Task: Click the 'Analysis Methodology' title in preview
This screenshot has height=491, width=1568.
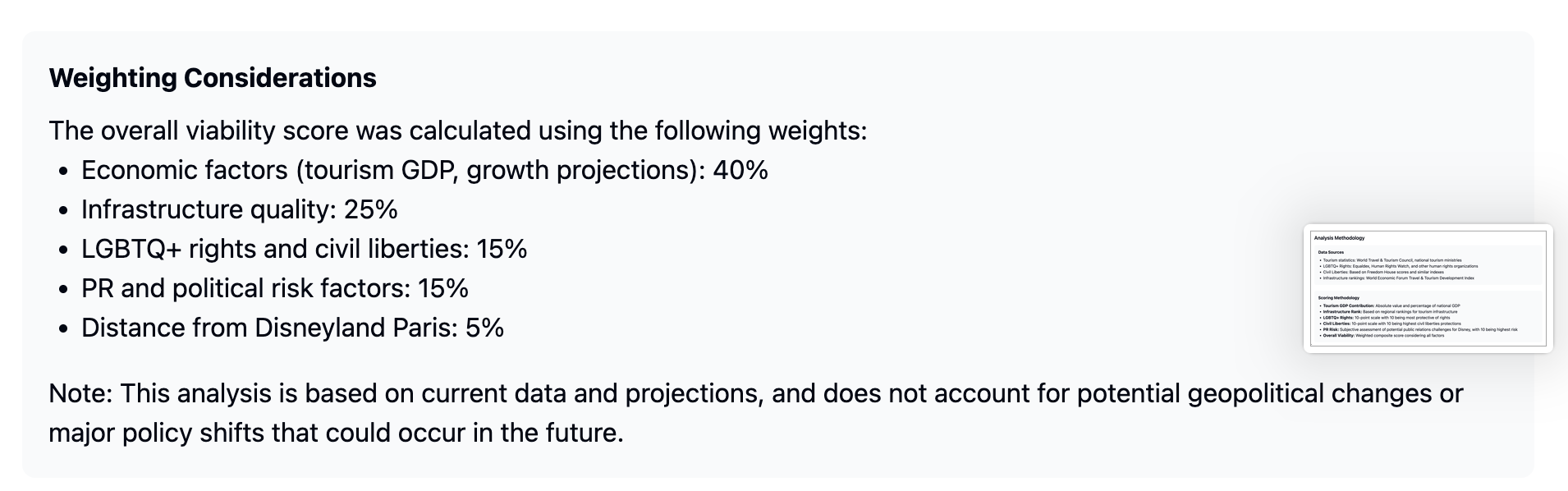Action: tap(1339, 238)
